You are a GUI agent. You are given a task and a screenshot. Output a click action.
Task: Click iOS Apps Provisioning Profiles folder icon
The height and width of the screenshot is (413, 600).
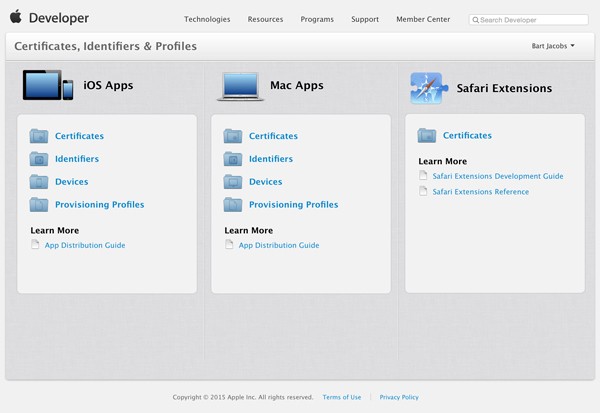39,205
